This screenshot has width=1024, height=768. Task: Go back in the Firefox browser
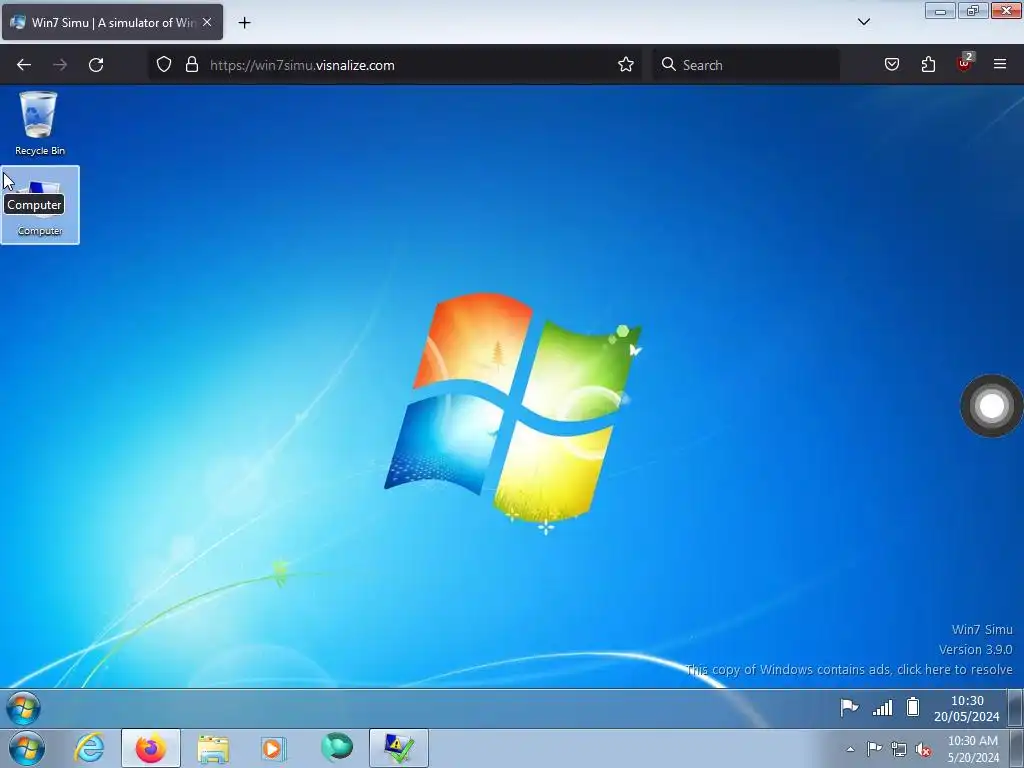point(24,65)
